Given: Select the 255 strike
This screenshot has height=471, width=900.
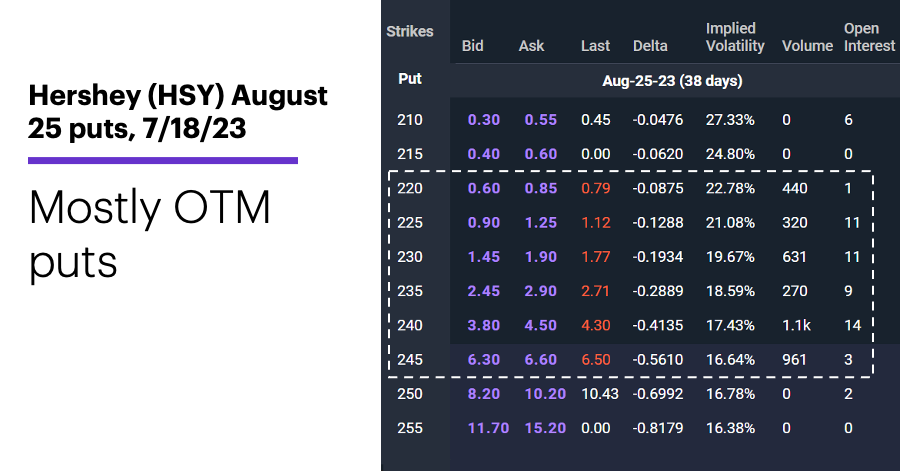Looking at the screenshot, I should 410,428.
